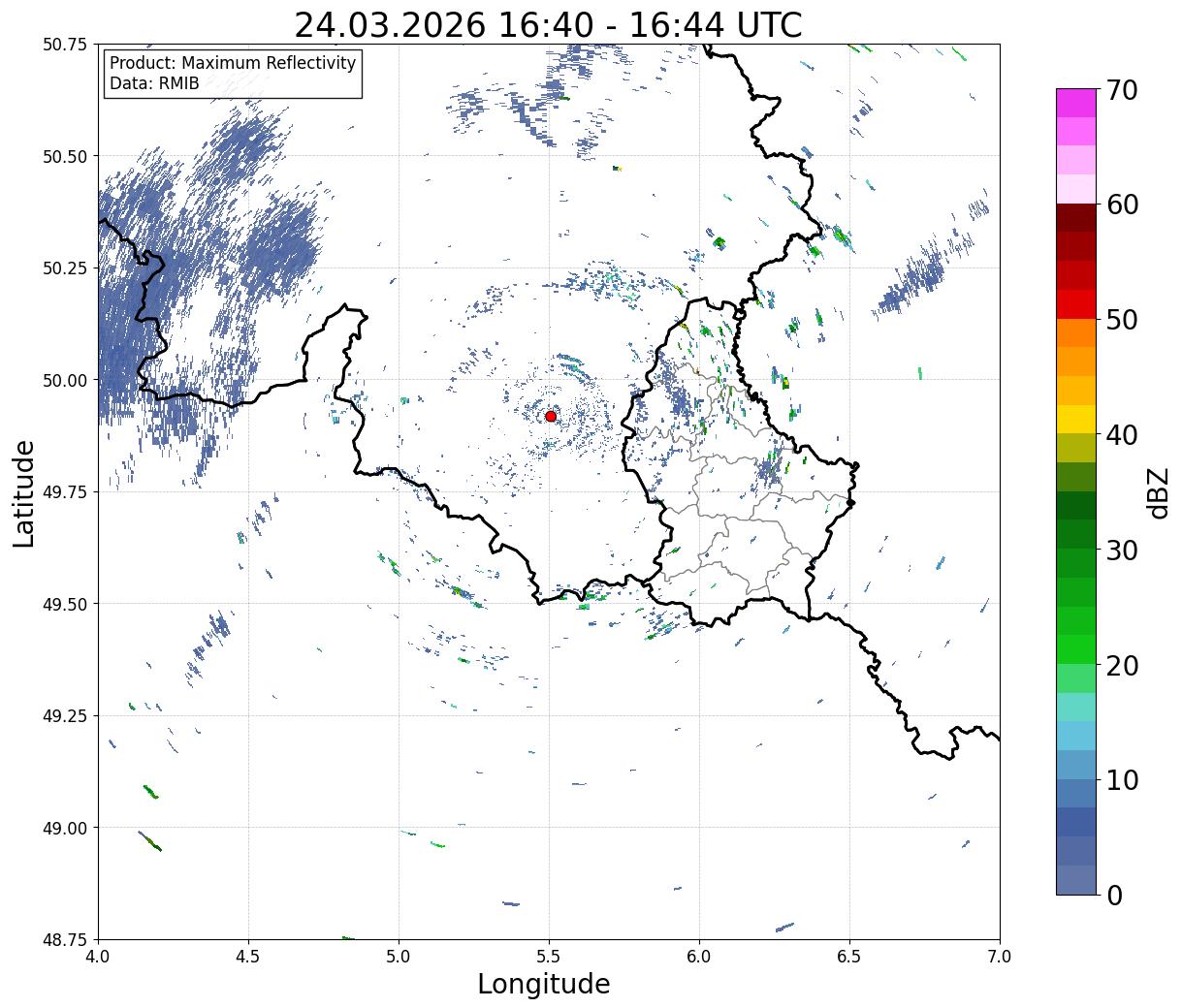Click the 0 value on the colorbar
1182x1008 pixels.
coord(1113,895)
